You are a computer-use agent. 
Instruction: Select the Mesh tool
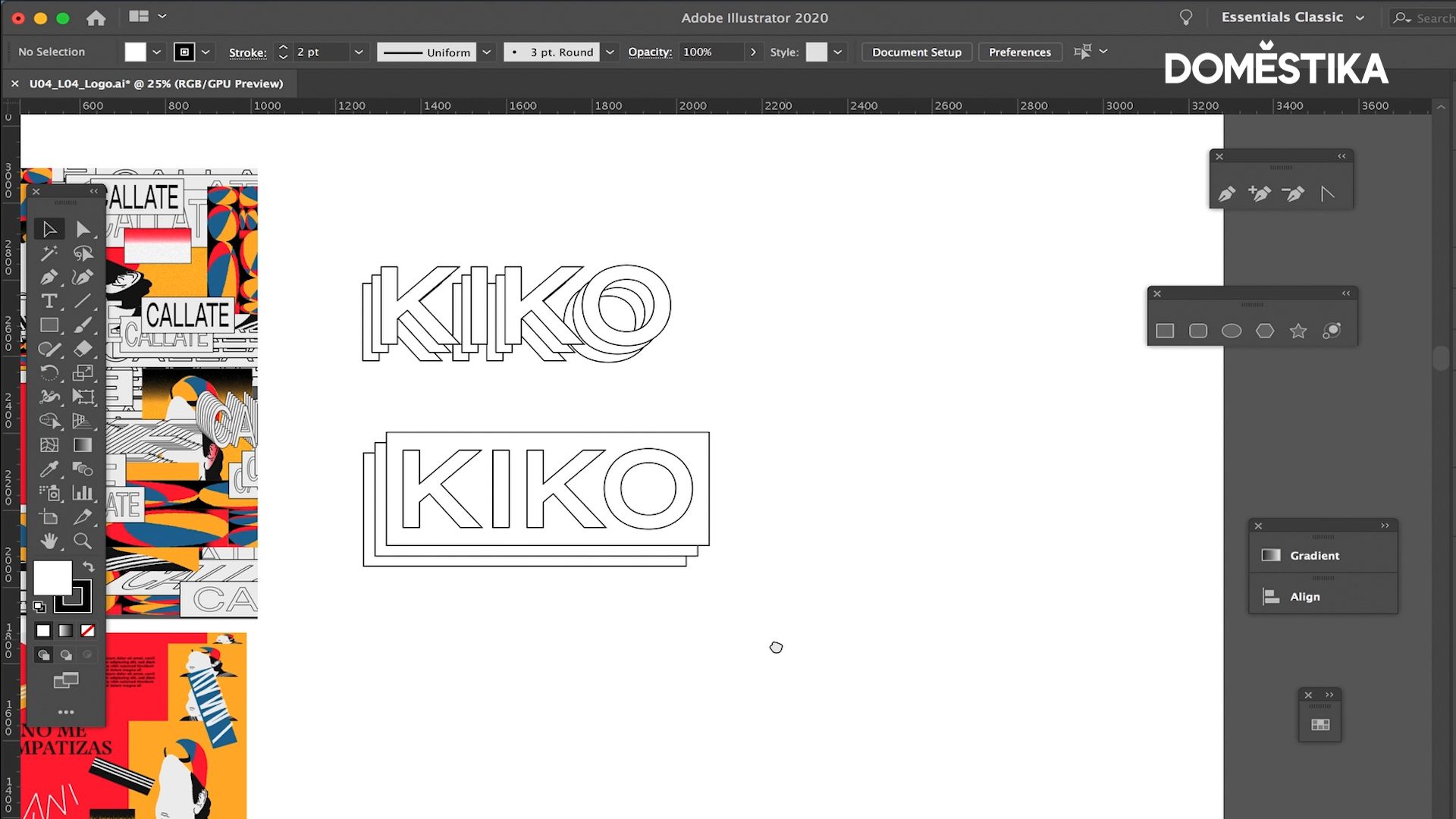(x=49, y=445)
